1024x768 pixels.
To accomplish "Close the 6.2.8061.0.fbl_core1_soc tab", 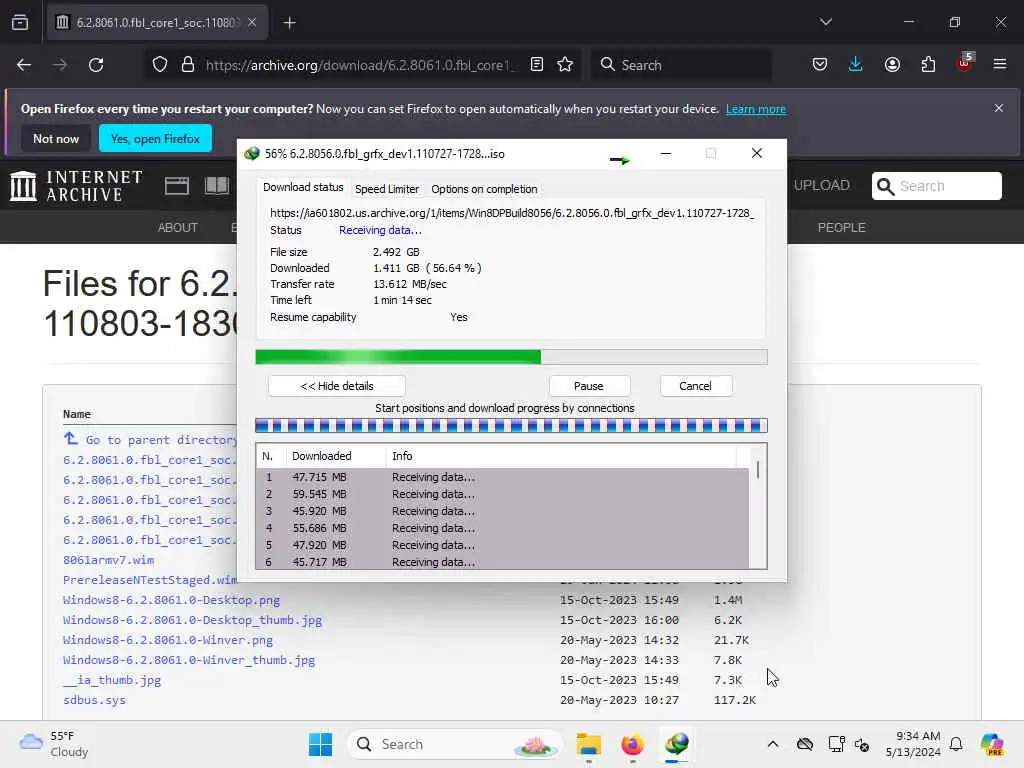I will (x=252, y=22).
